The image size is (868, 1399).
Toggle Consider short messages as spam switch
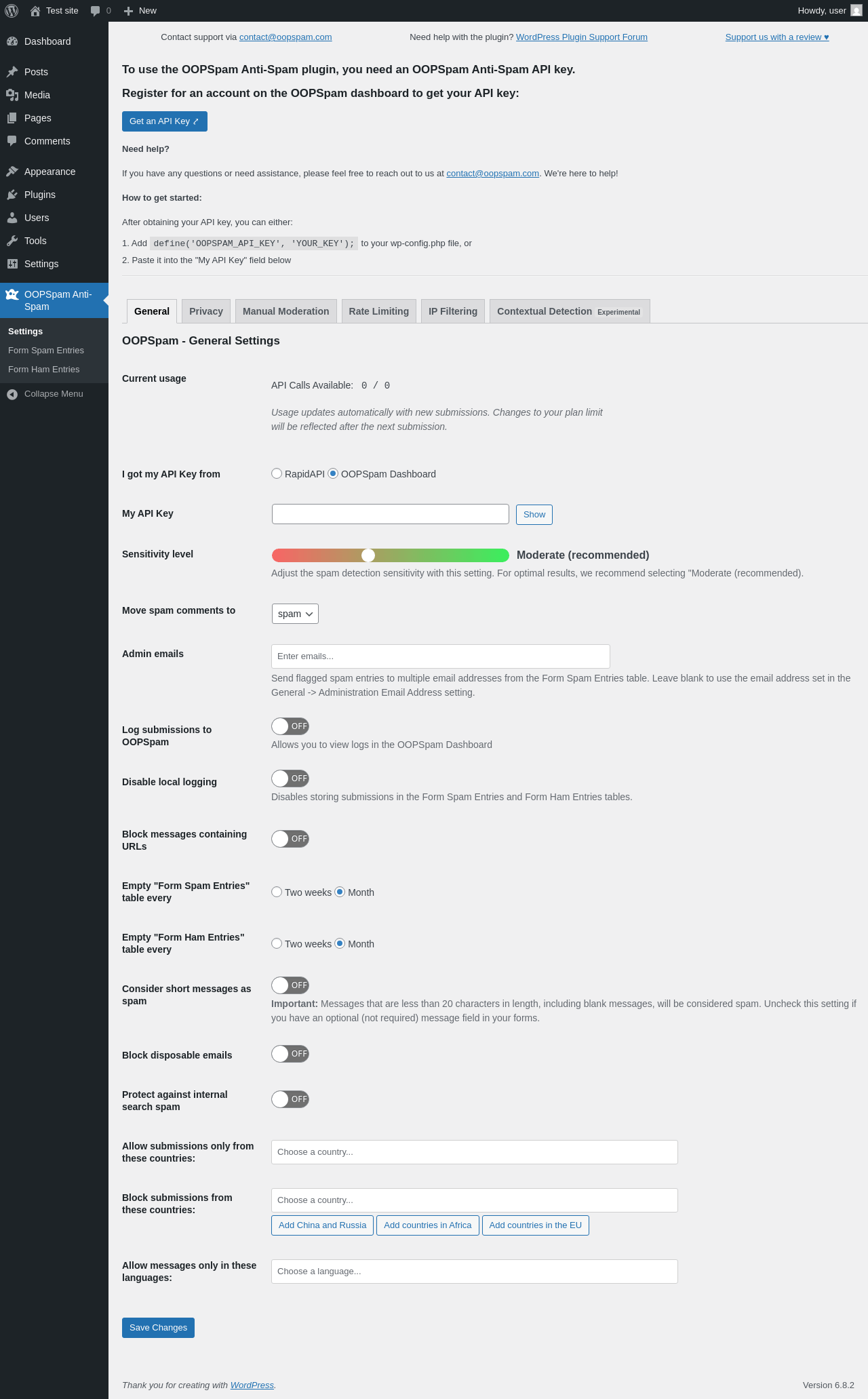tap(290, 985)
